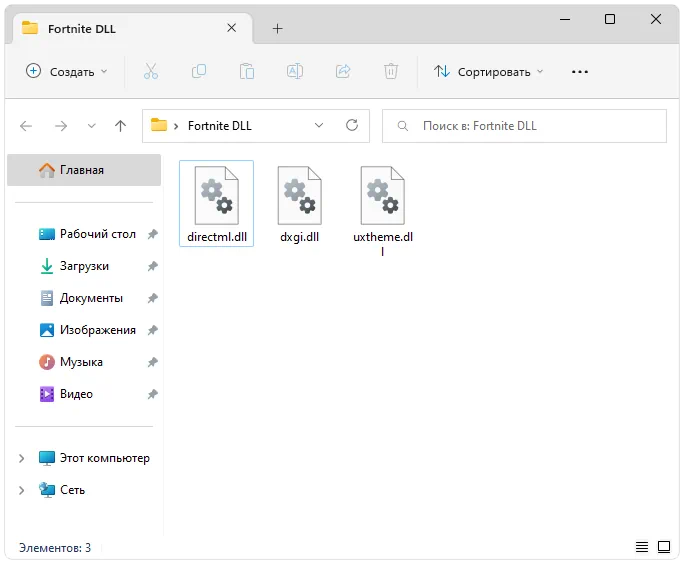
Task: Select the dxgi.dll file icon
Action: click(x=300, y=195)
